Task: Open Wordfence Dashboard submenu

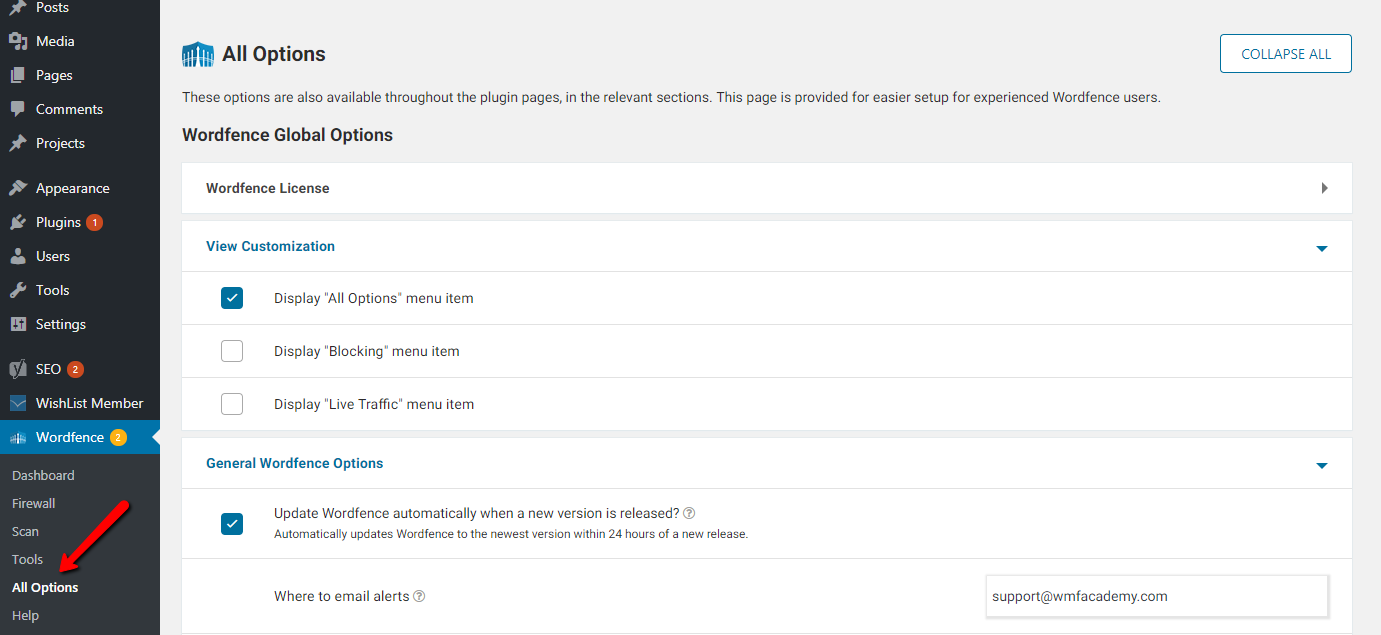Action: click(43, 475)
